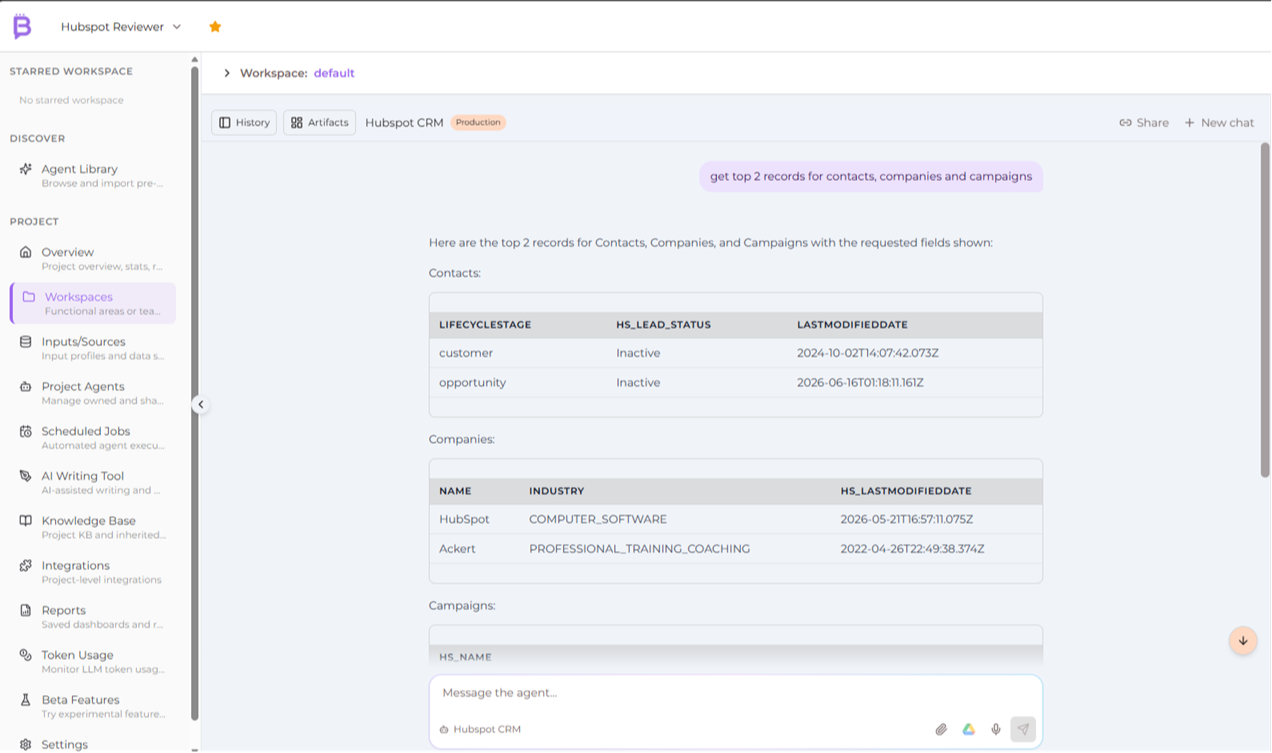Open Inputs/Sources section
The width and height of the screenshot is (1272, 753).
coord(95,348)
